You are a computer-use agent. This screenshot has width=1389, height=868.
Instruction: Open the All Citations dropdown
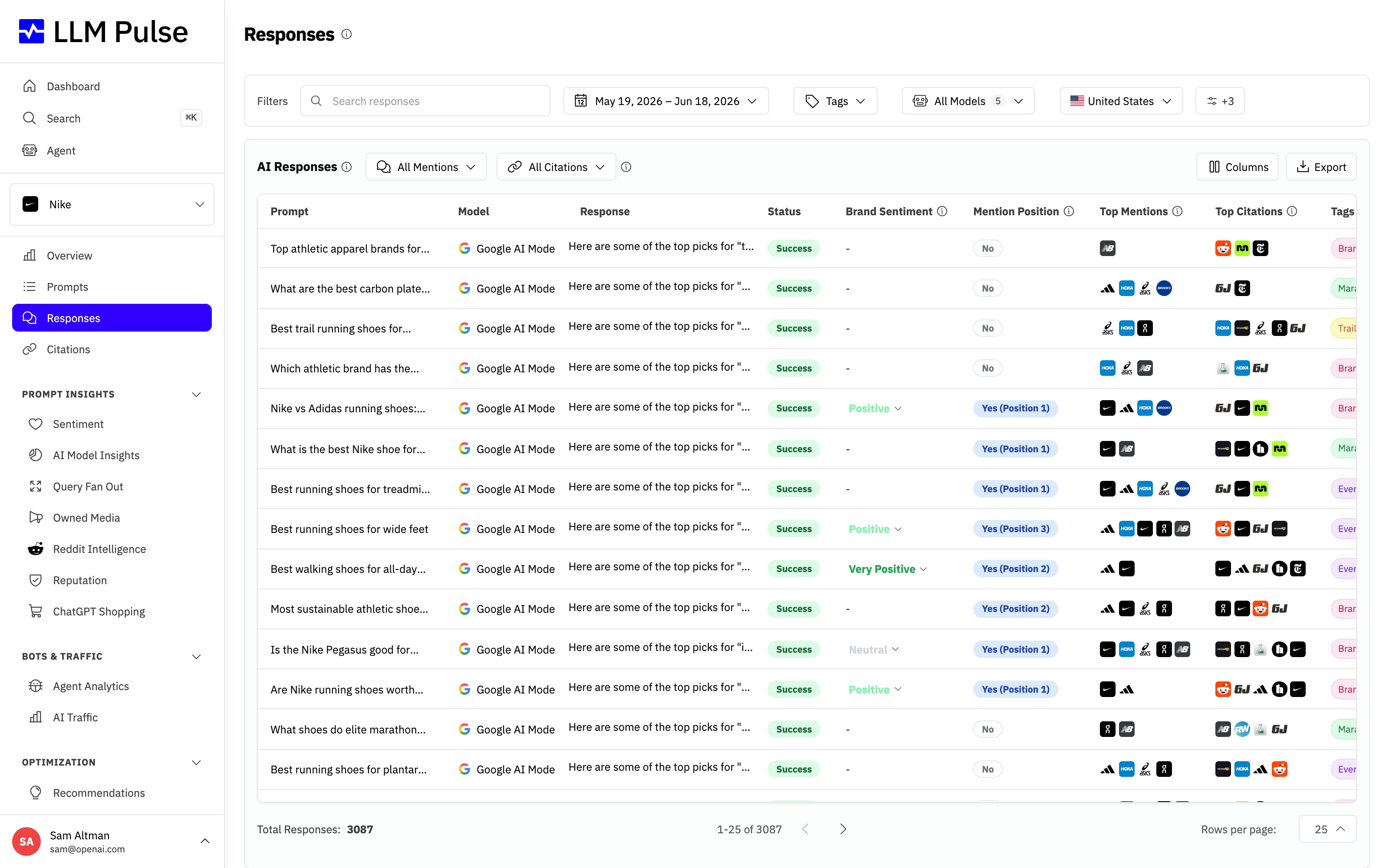pos(556,167)
